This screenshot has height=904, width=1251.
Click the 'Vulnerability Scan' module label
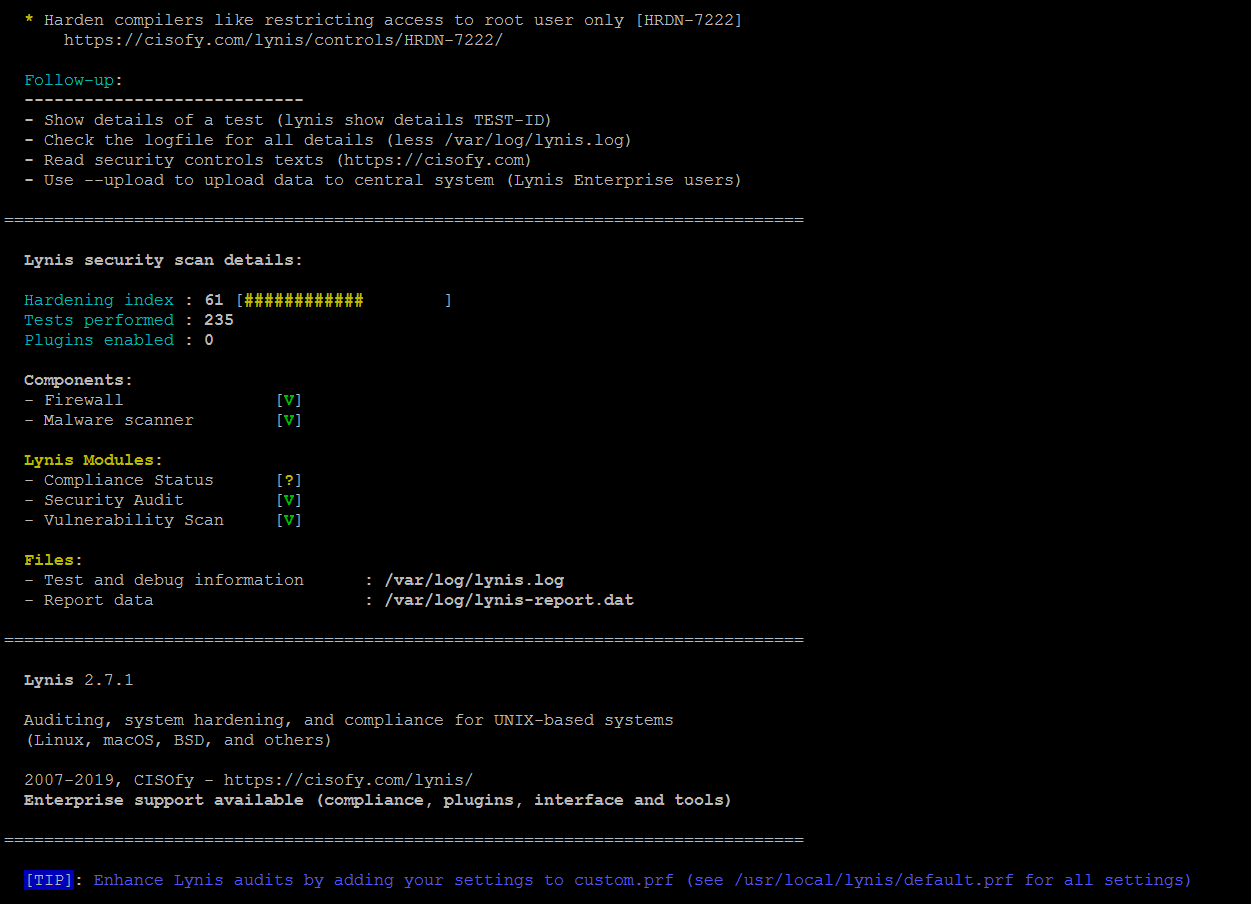133,520
